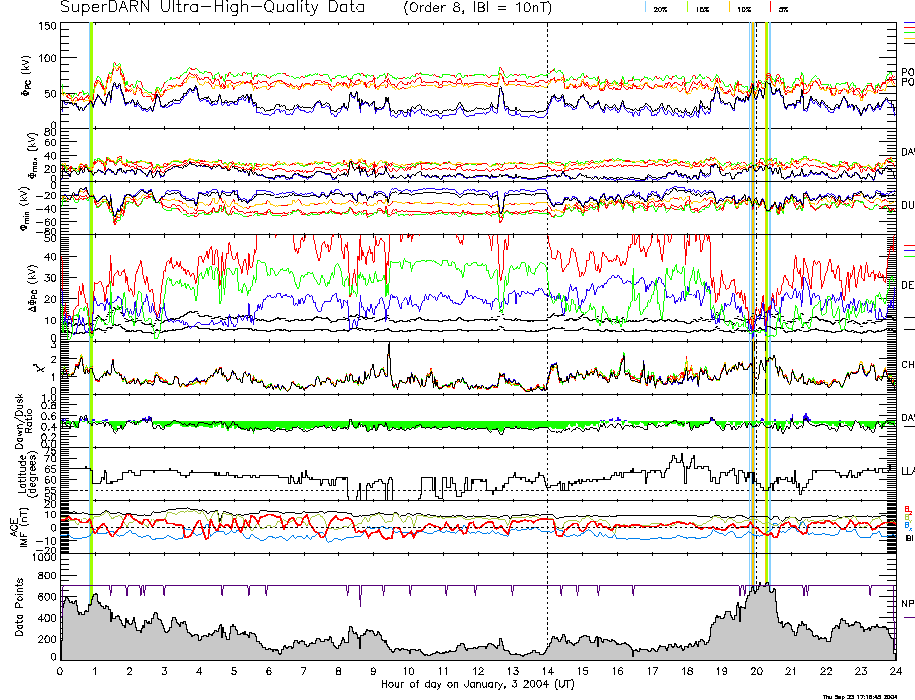Click hour tick label "17" on the x-axis
The height and width of the screenshot is (700, 915).
pos(652,671)
